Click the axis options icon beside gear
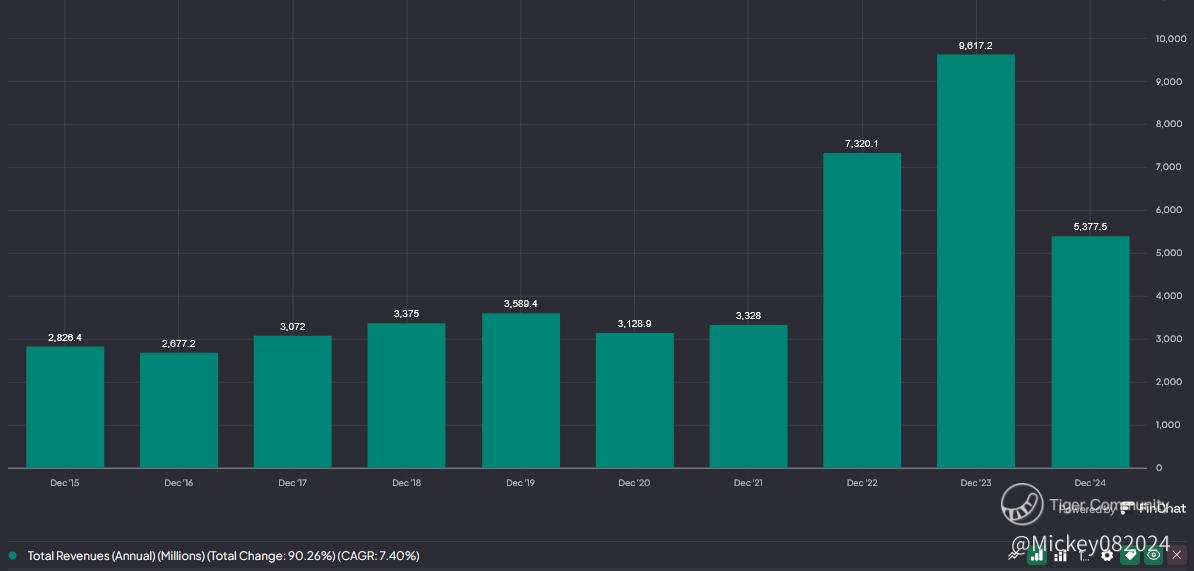1194x571 pixels. (x=1084, y=555)
